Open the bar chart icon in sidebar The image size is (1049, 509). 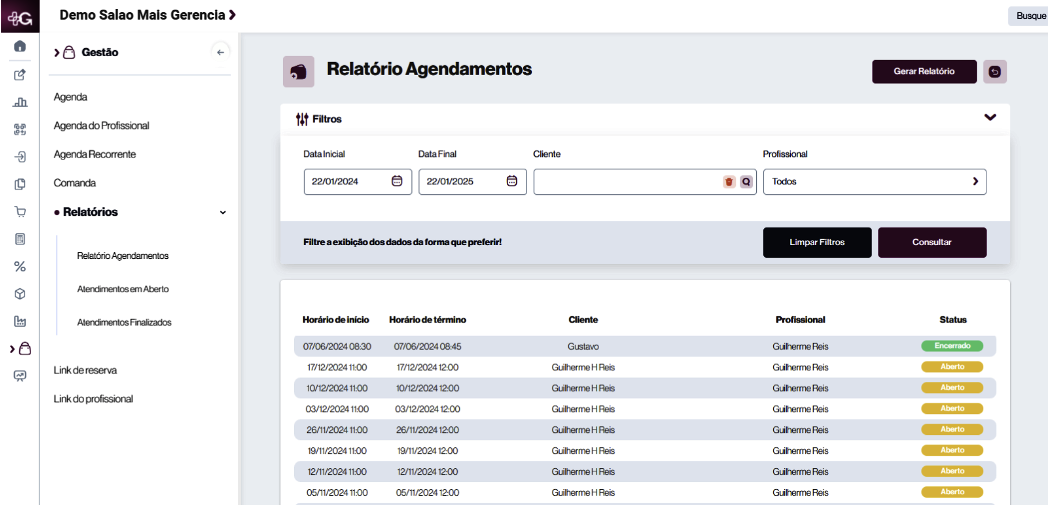click(x=19, y=102)
